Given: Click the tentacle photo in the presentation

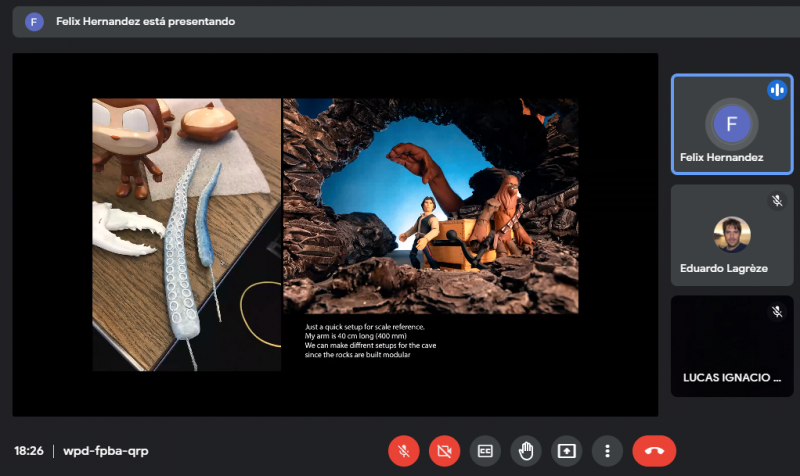Looking at the screenshot, I should tap(187, 235).
